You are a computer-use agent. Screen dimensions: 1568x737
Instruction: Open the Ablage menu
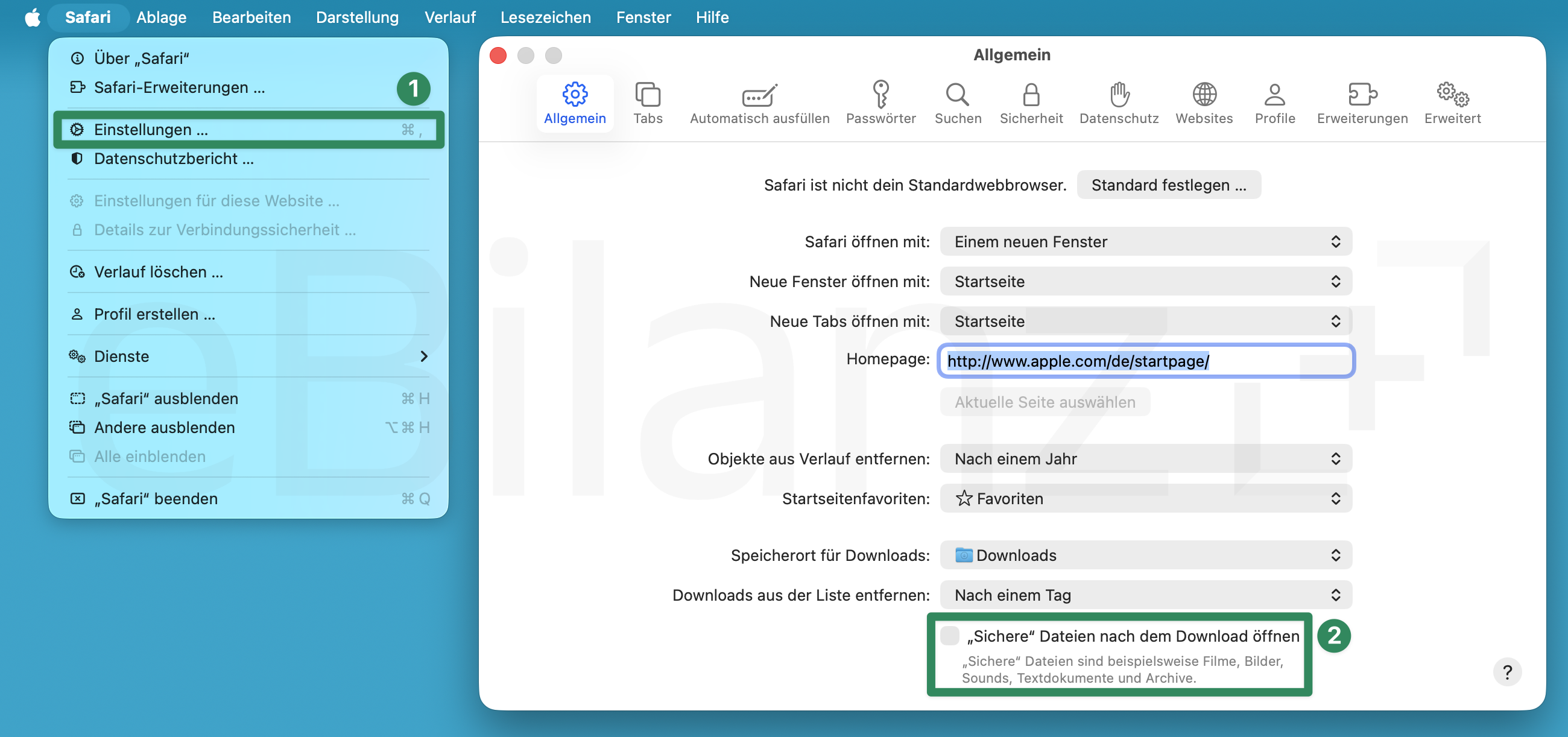pyautogui.click(x=161, y=17)
